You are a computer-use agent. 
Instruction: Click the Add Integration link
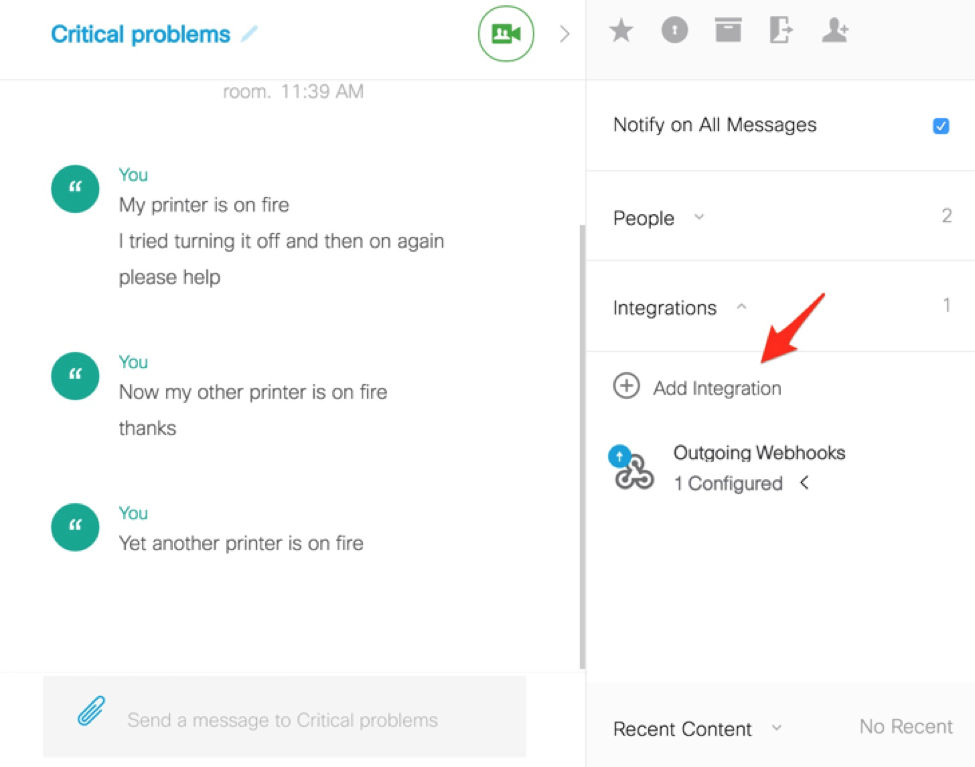tap(717, 388)
